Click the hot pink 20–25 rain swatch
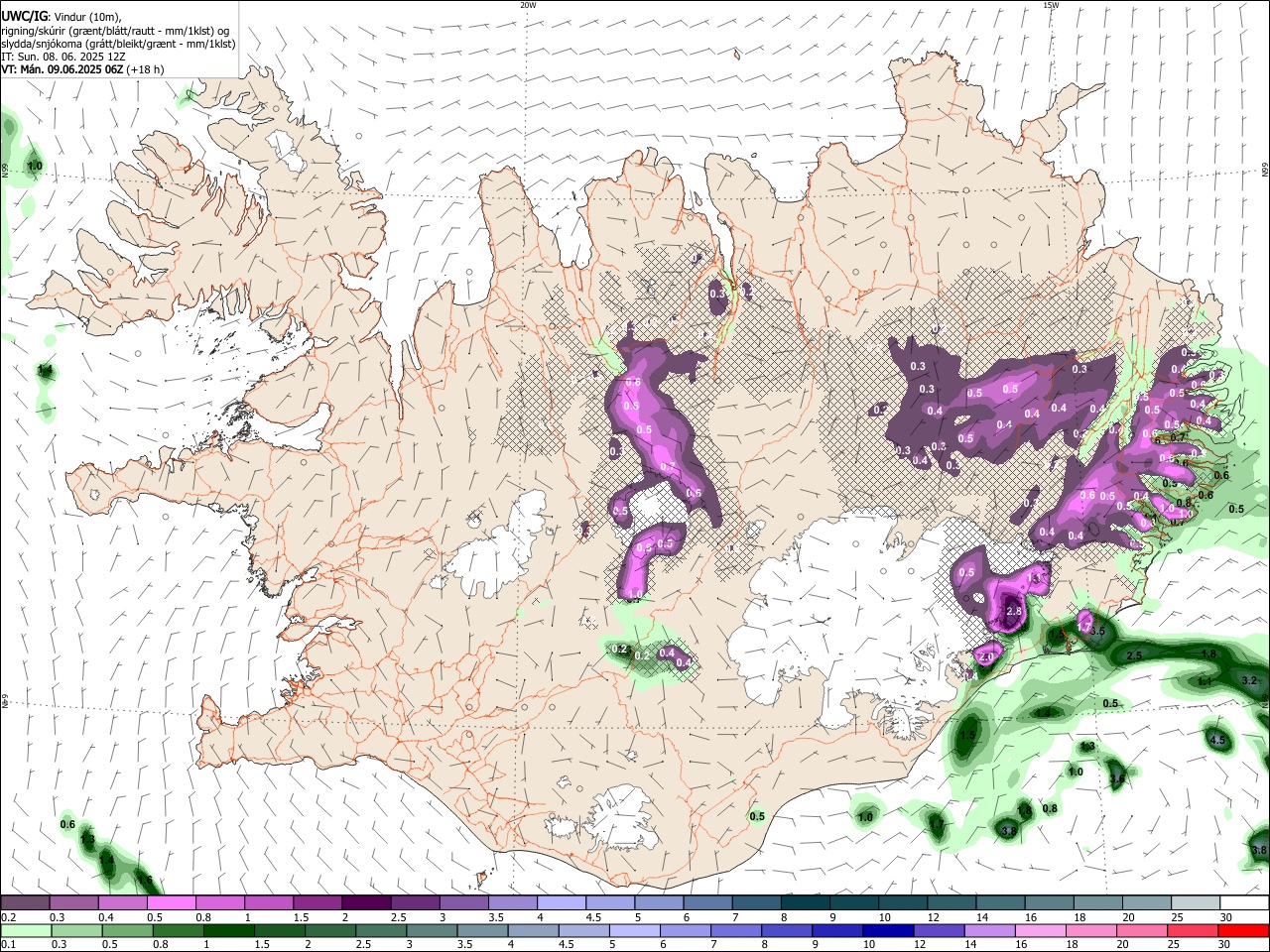 click(1142, 930)
